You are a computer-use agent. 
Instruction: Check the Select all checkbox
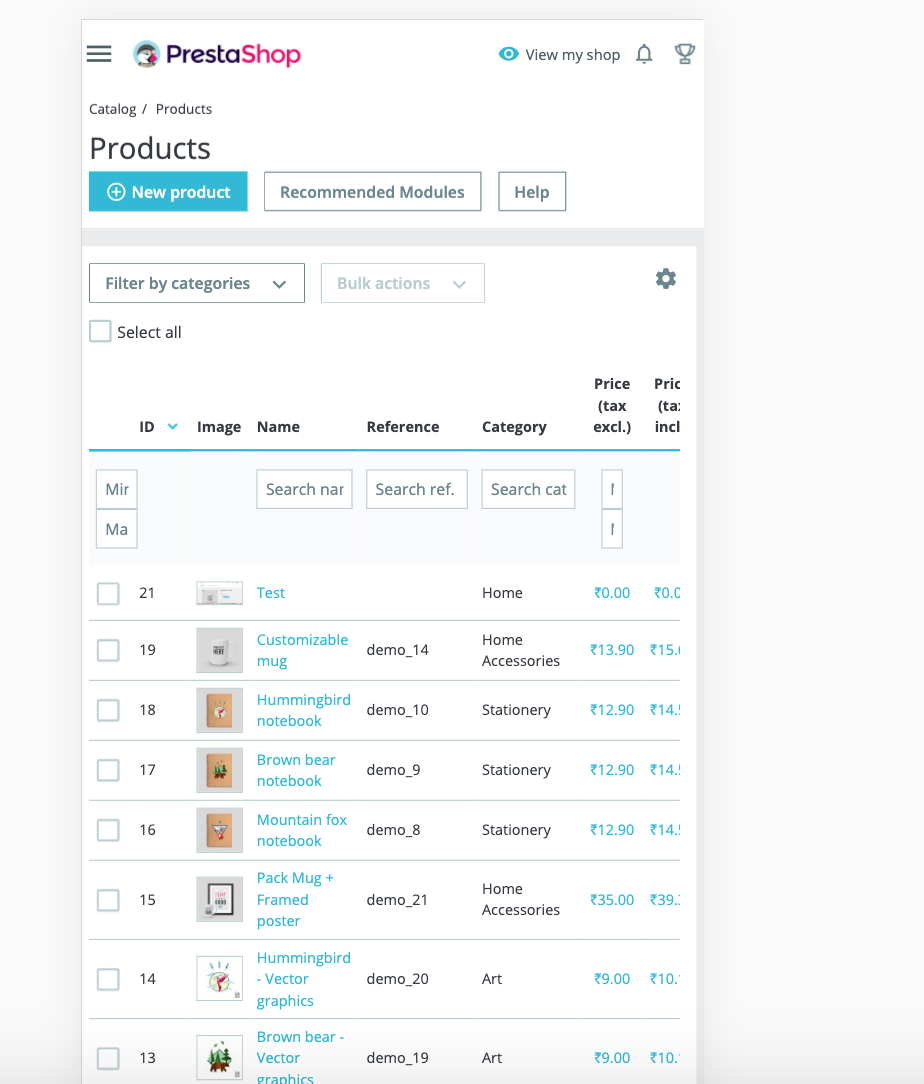(x=100, y=332)
